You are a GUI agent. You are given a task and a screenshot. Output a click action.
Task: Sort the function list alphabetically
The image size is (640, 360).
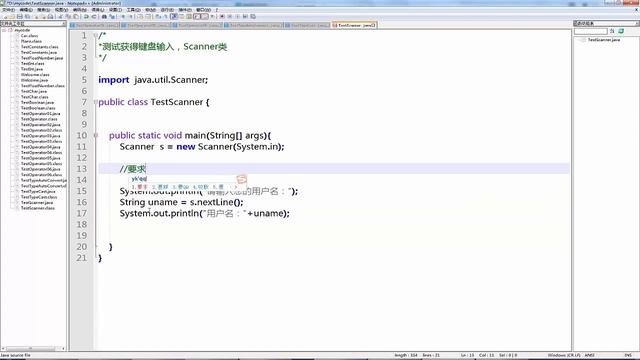click(x=612, y=31)
